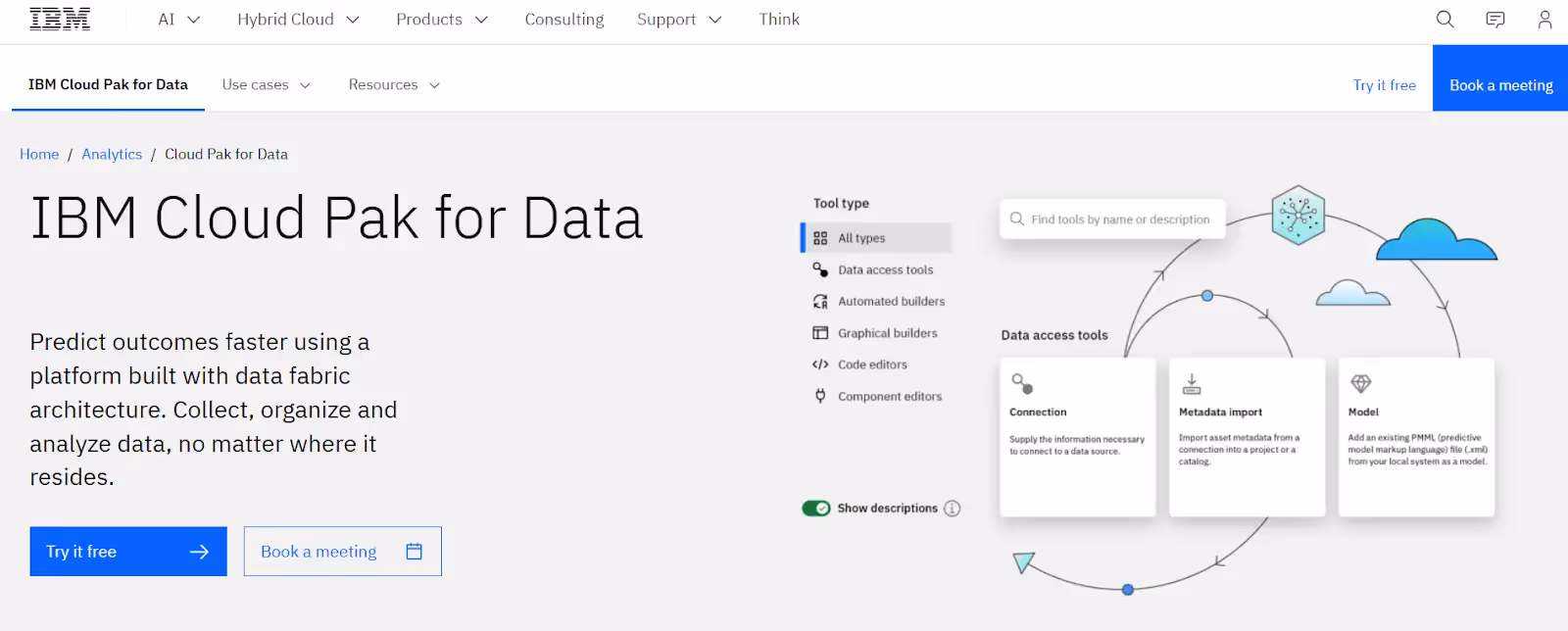Click the Code editors brackets icon

[820, 364]
